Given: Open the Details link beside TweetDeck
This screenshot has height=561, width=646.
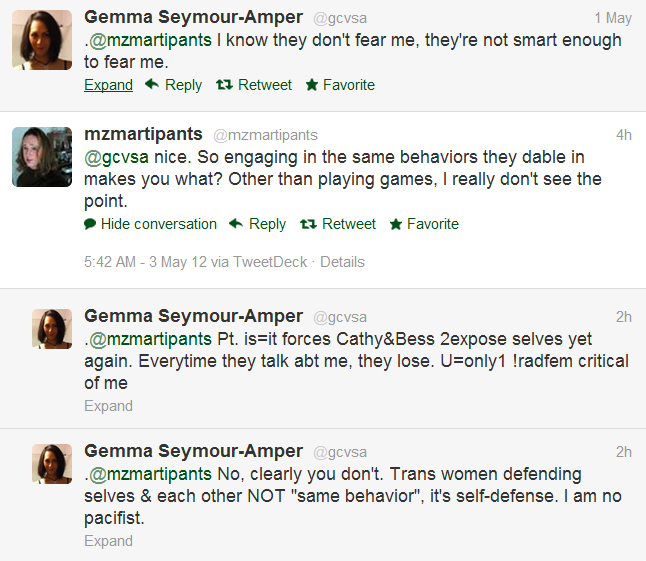Looking at the screenshot, I should (342, 262).
